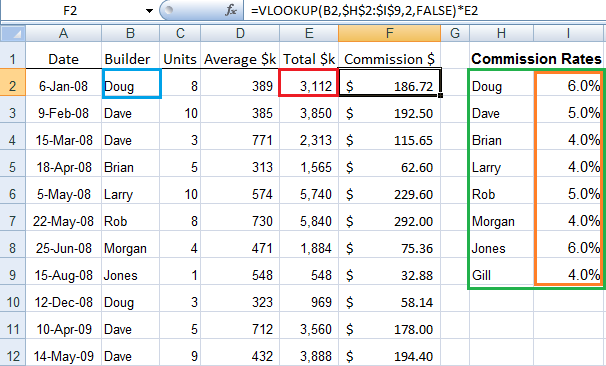Select the Total cell showing 969
This screenshot has width=606, height=366.
click(309, 299)
